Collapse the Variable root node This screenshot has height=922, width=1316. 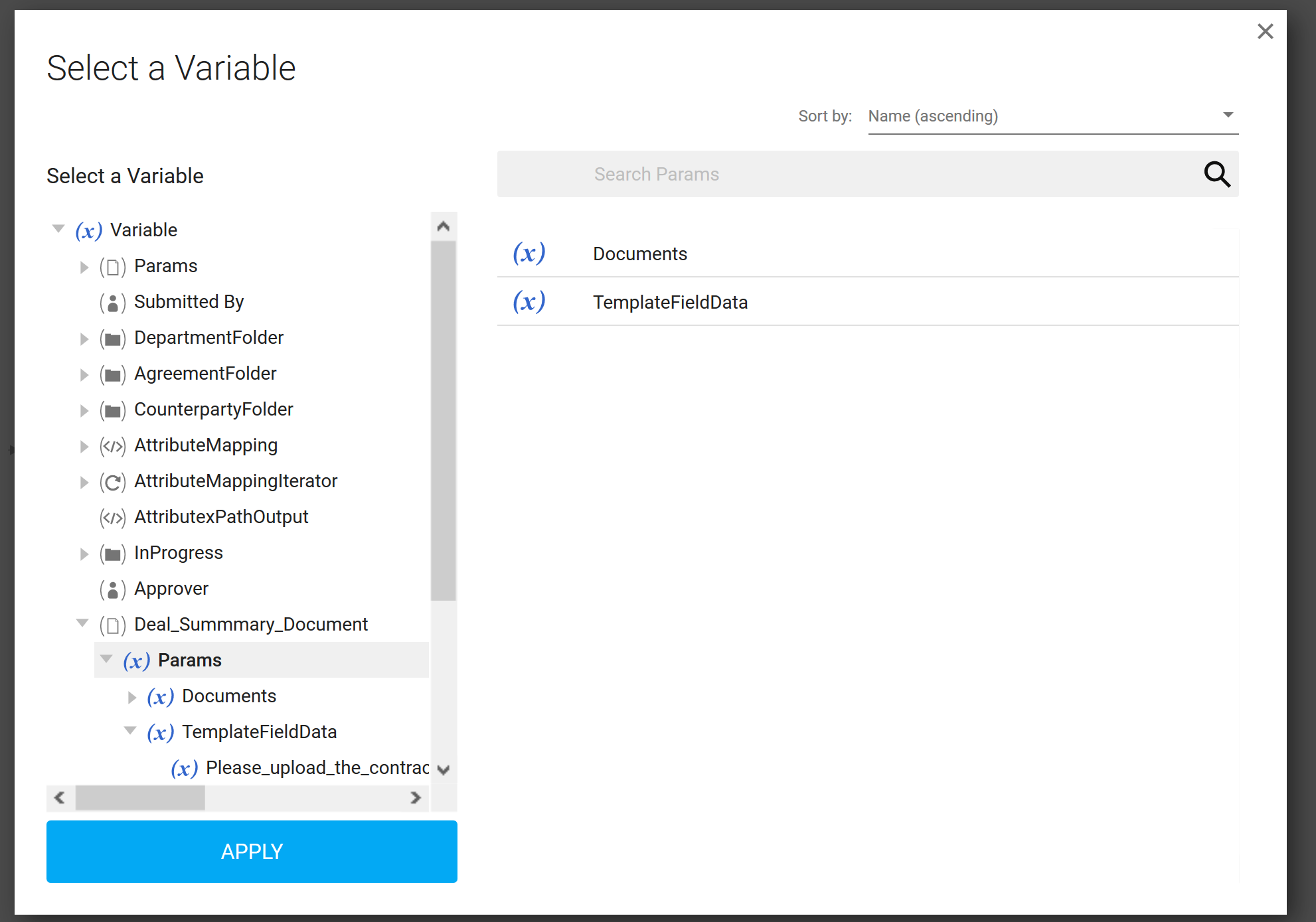(58, 229)
